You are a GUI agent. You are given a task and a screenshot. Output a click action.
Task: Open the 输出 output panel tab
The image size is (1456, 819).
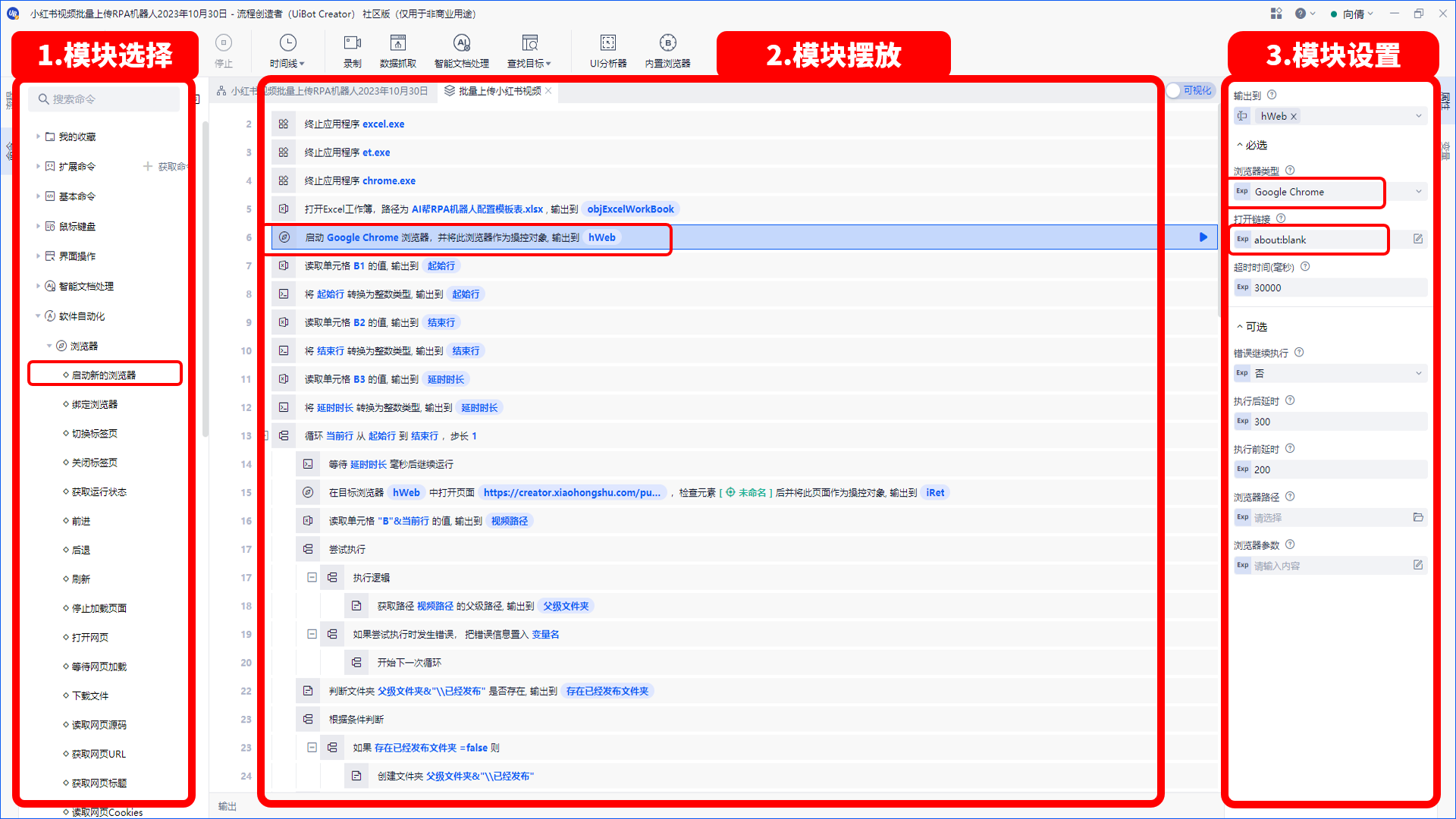tap(227, 806)
